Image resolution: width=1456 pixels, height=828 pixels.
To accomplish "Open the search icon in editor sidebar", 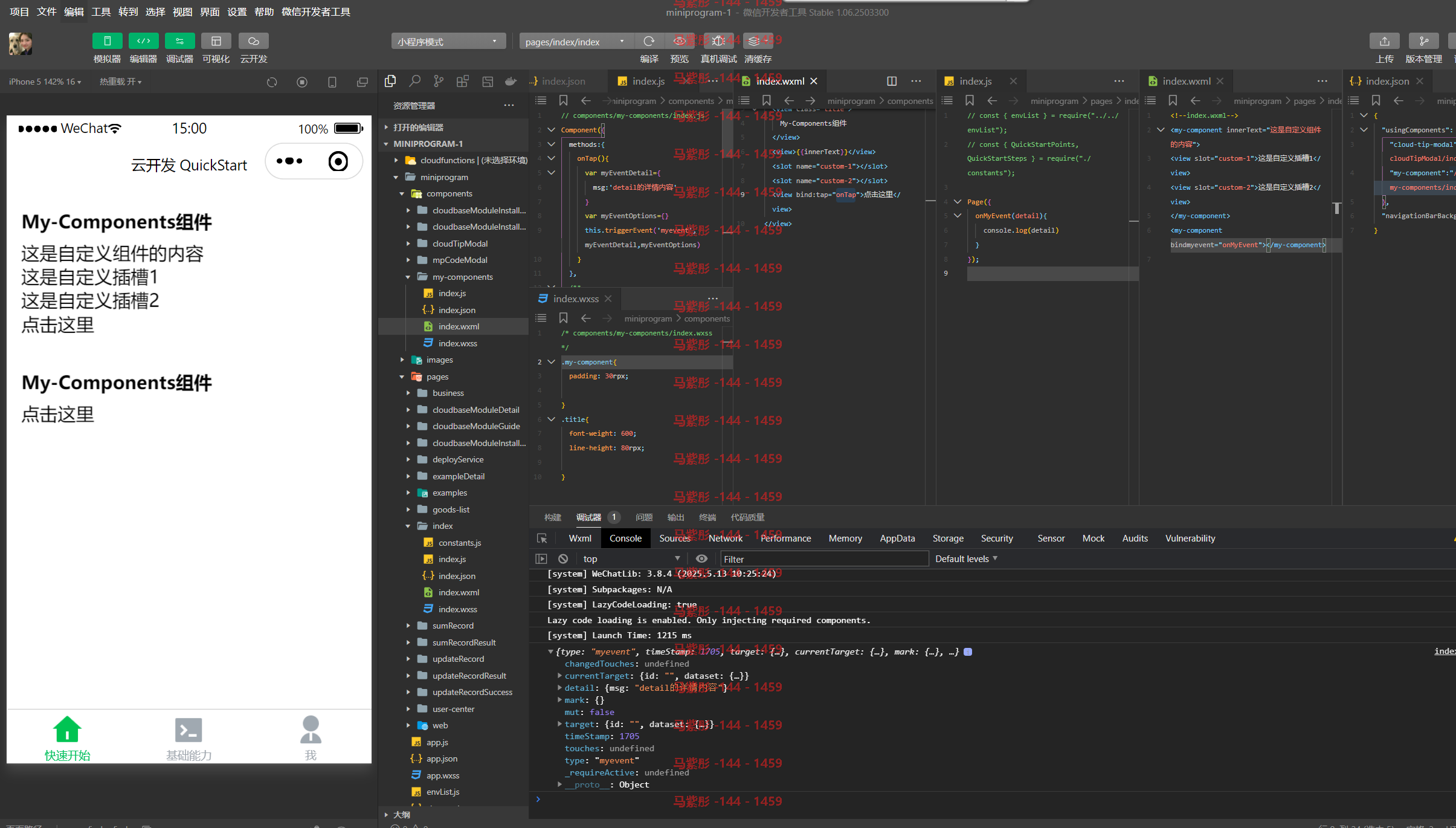I will (414, 81).
